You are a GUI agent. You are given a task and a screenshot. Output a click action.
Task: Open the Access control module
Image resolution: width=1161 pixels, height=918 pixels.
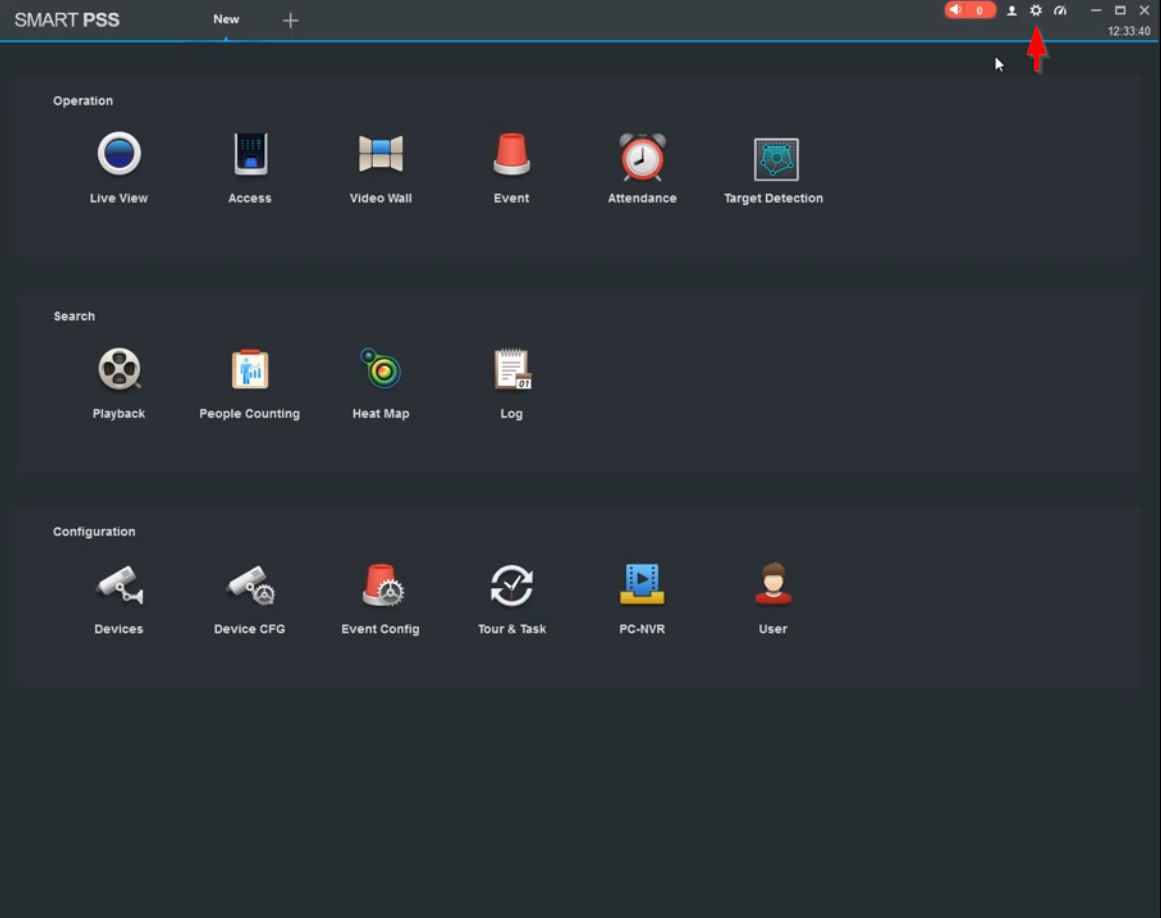click(250, 167)
